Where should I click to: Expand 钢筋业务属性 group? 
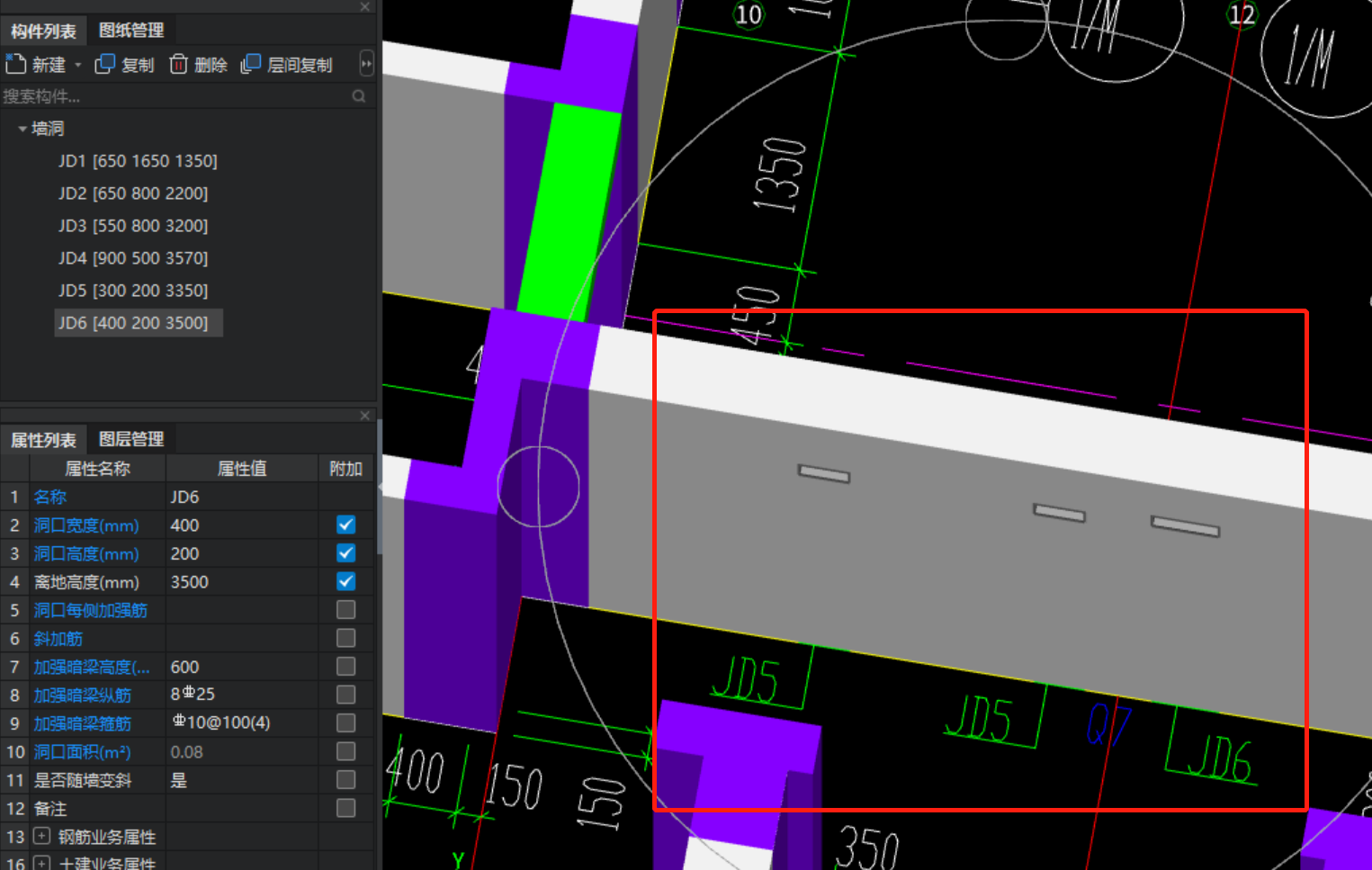coord(41,837)
